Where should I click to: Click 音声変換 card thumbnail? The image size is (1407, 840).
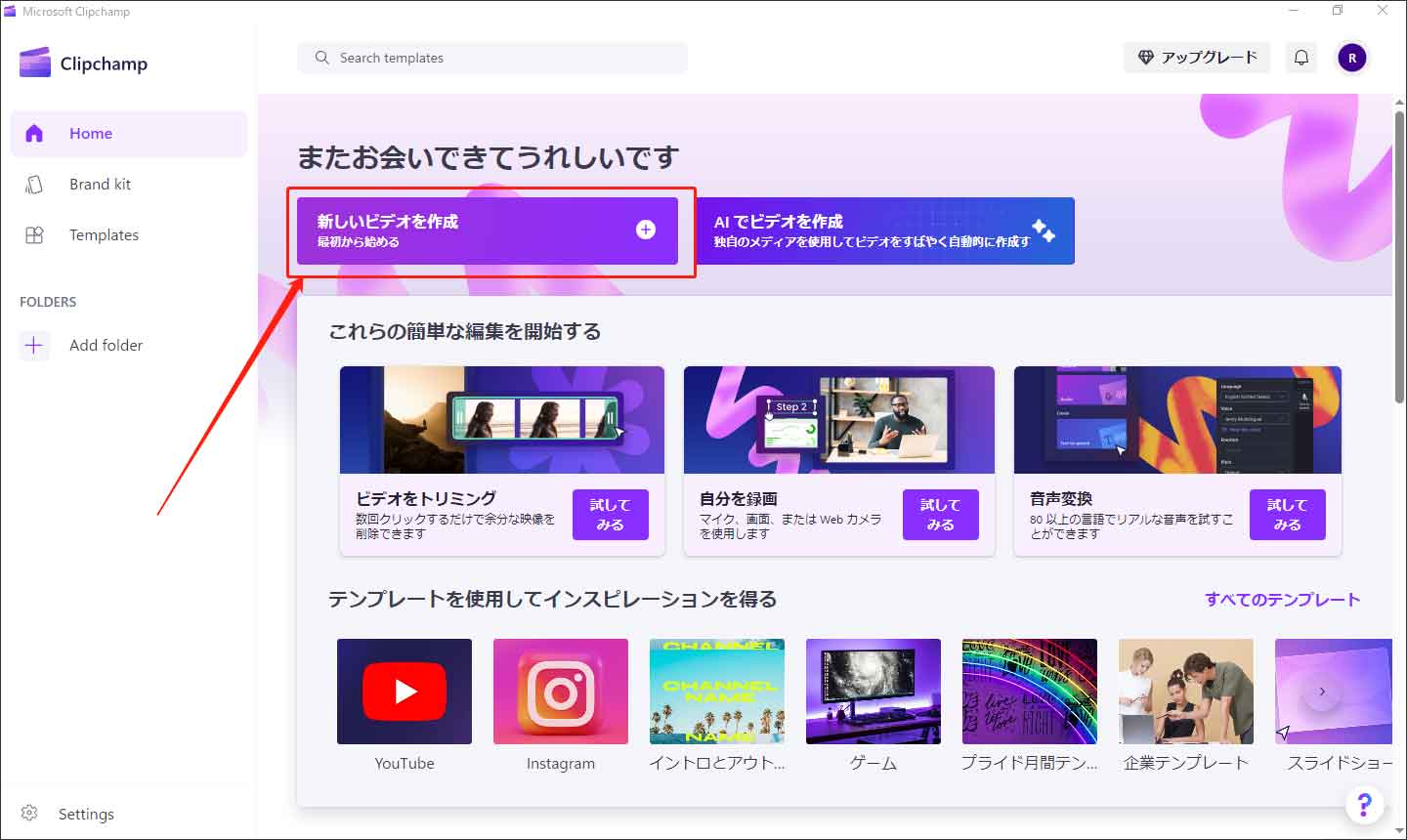[x=1177, y=420]
